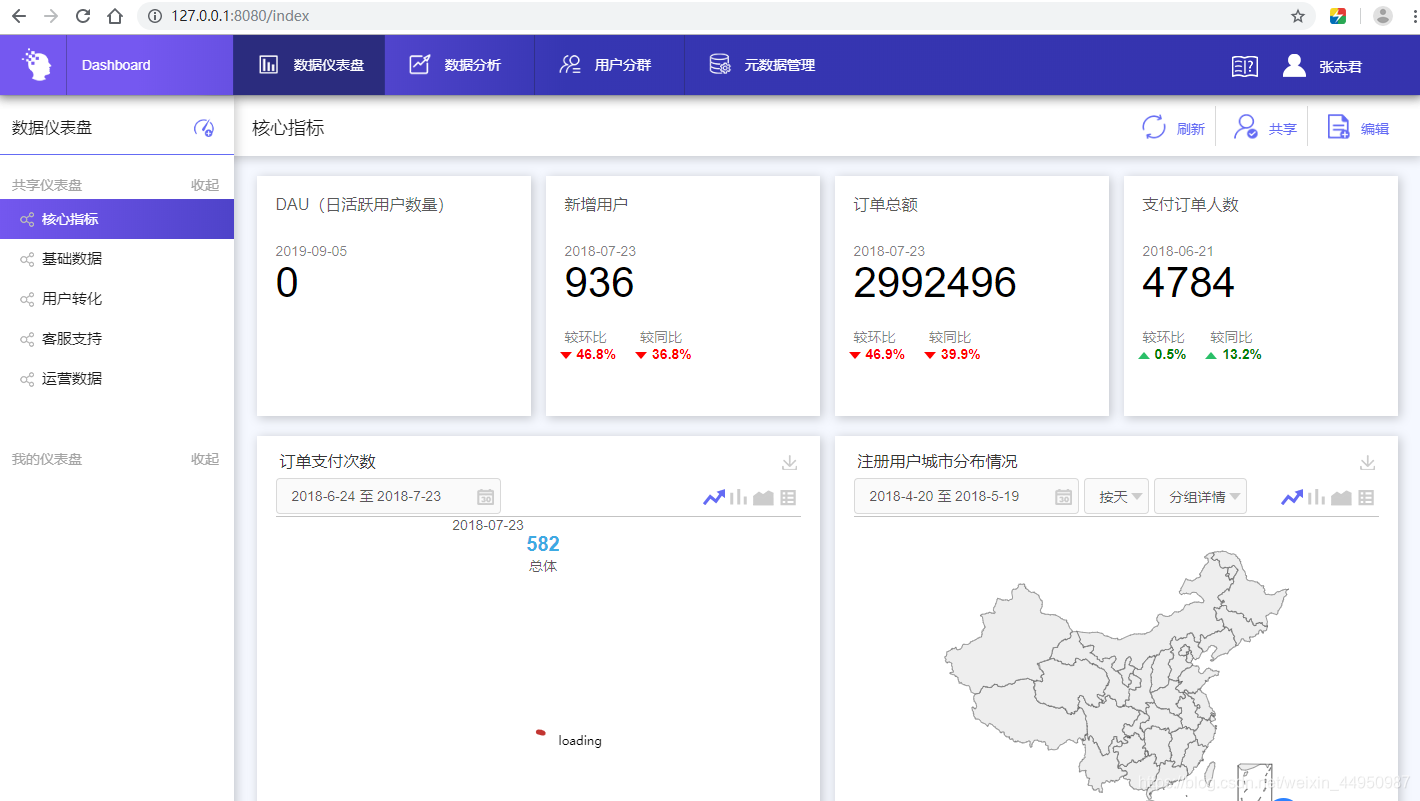This screenshot has height=801, width=1420.
Task: Switch 订单支付次数 to area chart view
Action: pyautogui.click(x=763, y=497)
